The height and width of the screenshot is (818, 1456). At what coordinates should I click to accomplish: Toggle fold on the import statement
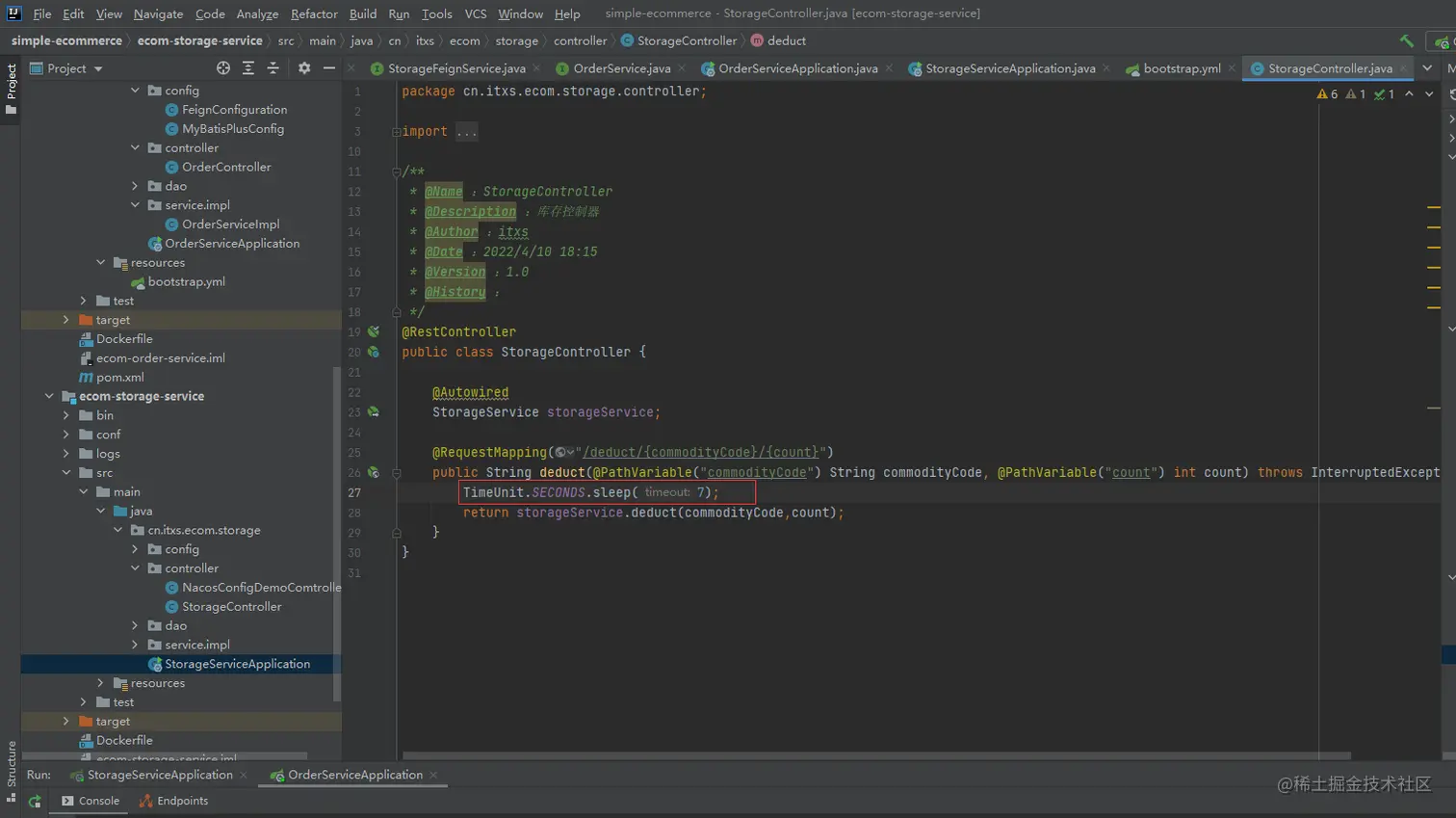click(x=396, y=132)
